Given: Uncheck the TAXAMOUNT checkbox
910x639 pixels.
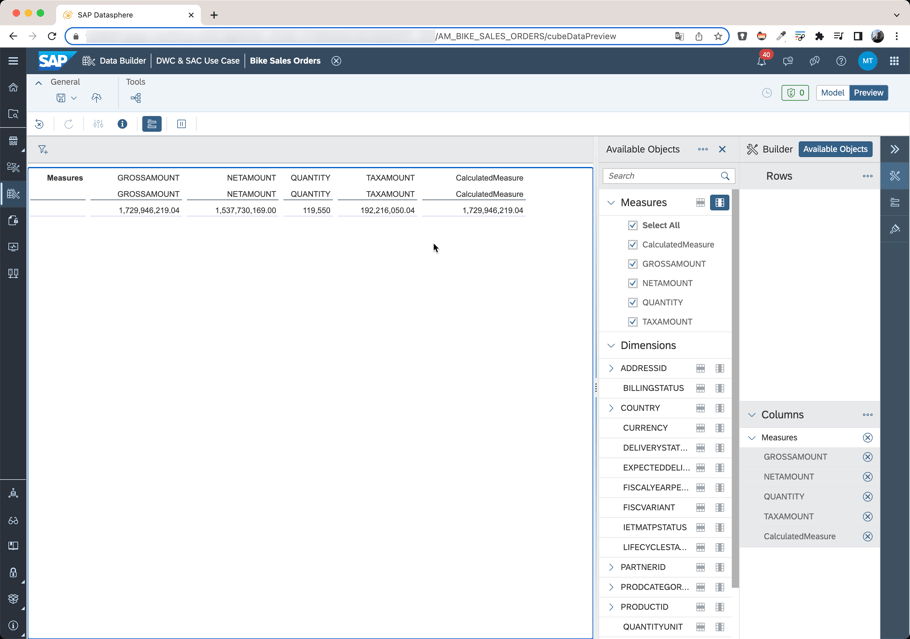Looking at the screenshot, I should click(633, 322).
